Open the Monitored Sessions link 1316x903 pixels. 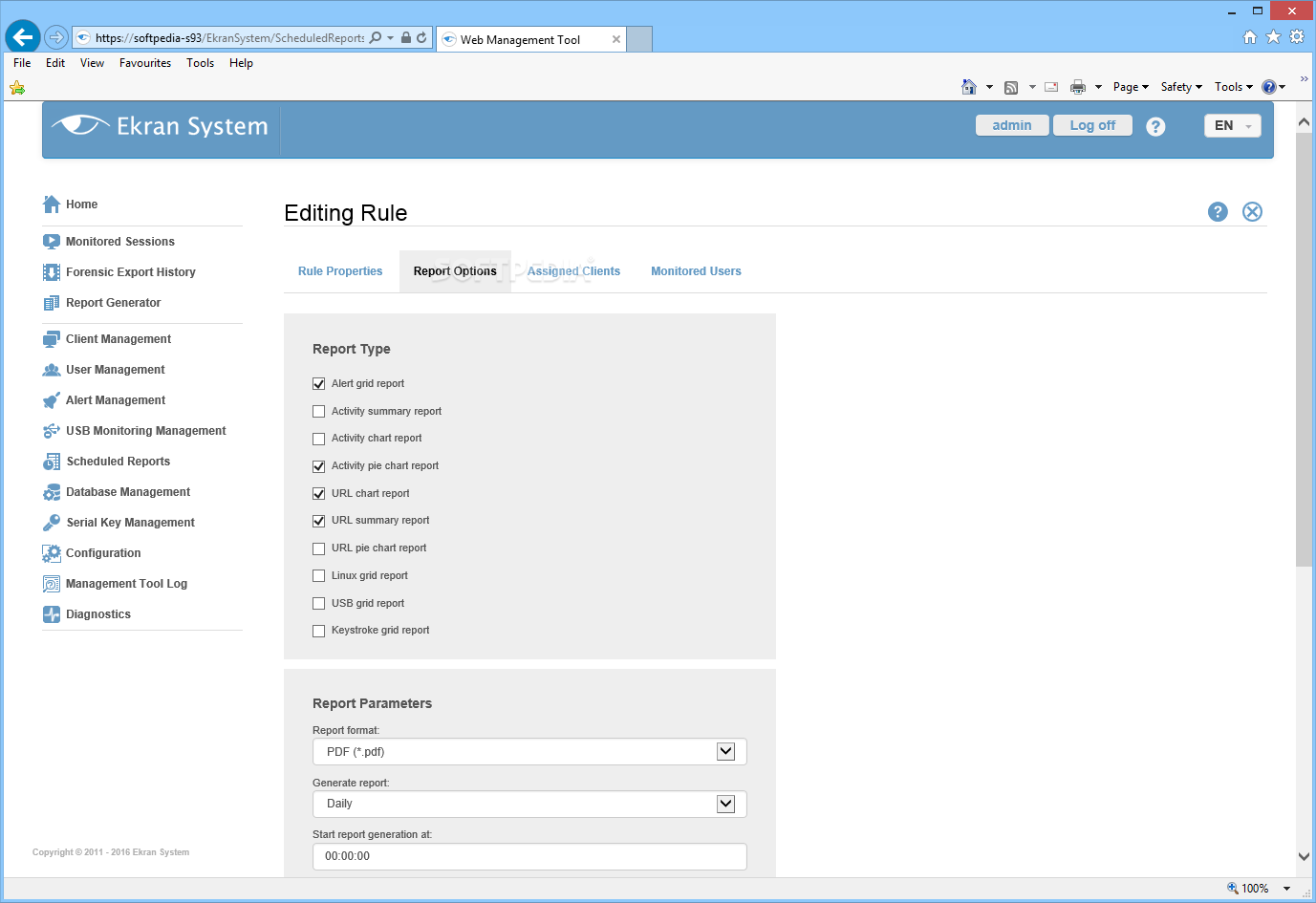pos(120,242)
